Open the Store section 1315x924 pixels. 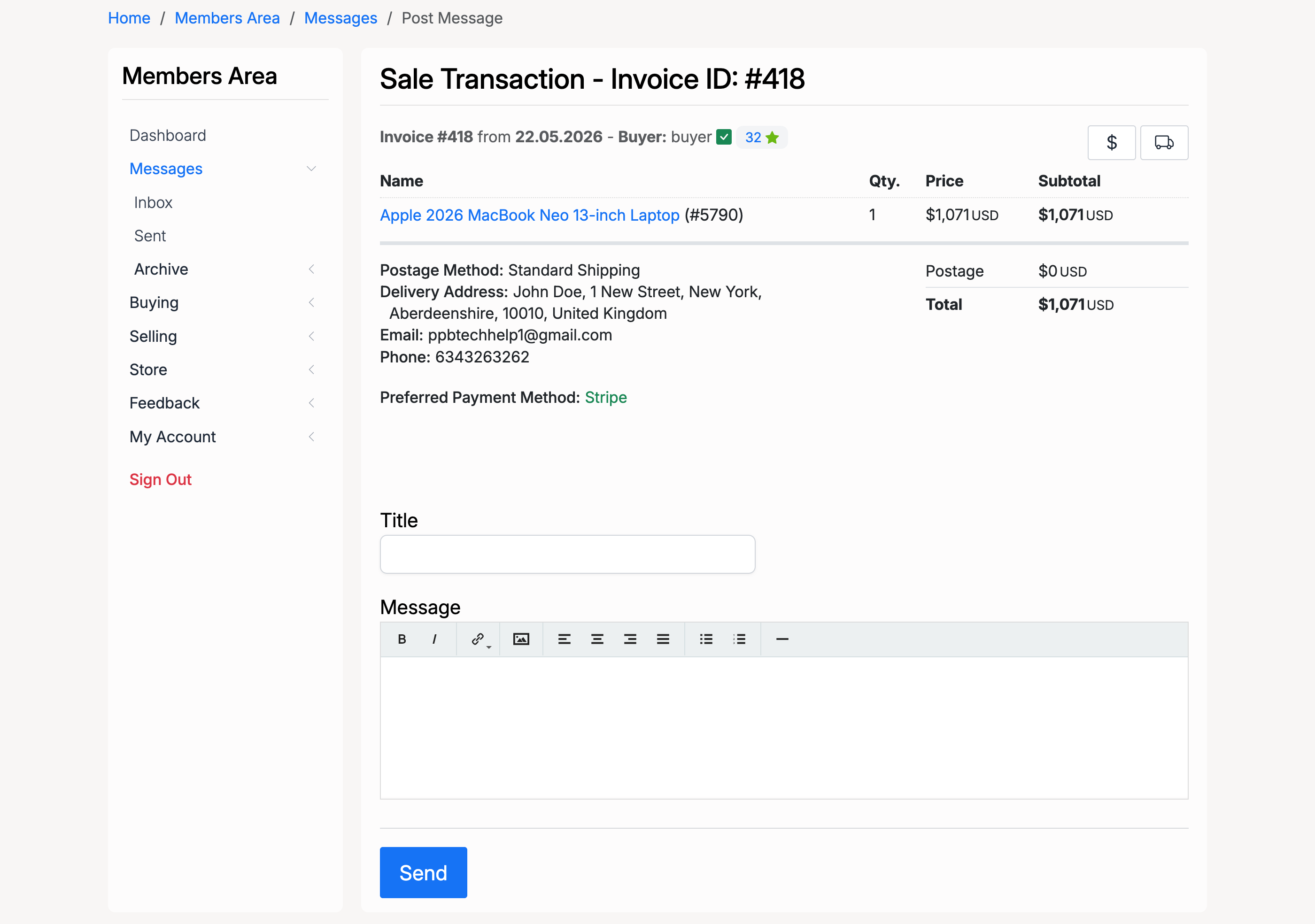tap(148, 370)
